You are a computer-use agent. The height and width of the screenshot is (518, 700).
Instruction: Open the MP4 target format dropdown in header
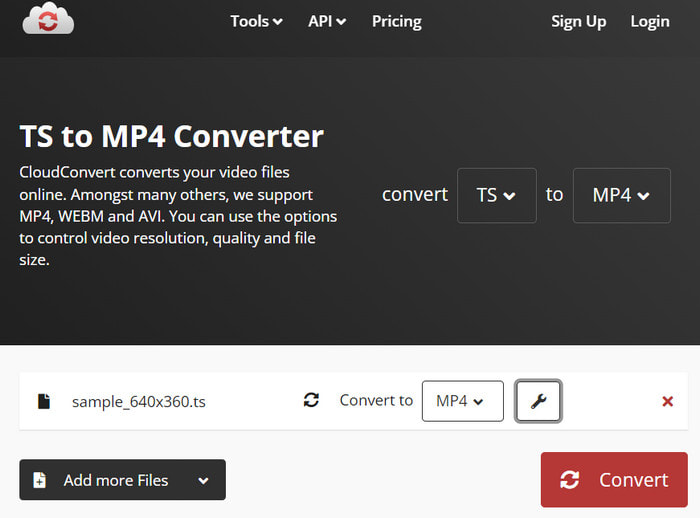click(x=621, y=195)
